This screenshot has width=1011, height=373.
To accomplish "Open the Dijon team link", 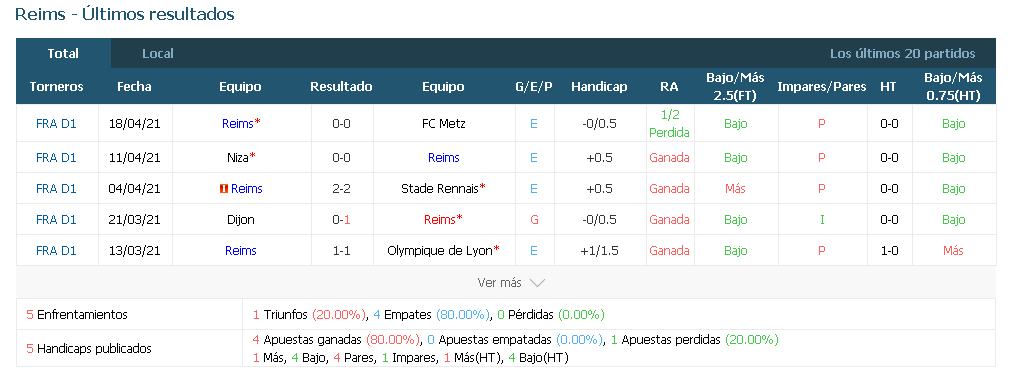I will [240, 220].
